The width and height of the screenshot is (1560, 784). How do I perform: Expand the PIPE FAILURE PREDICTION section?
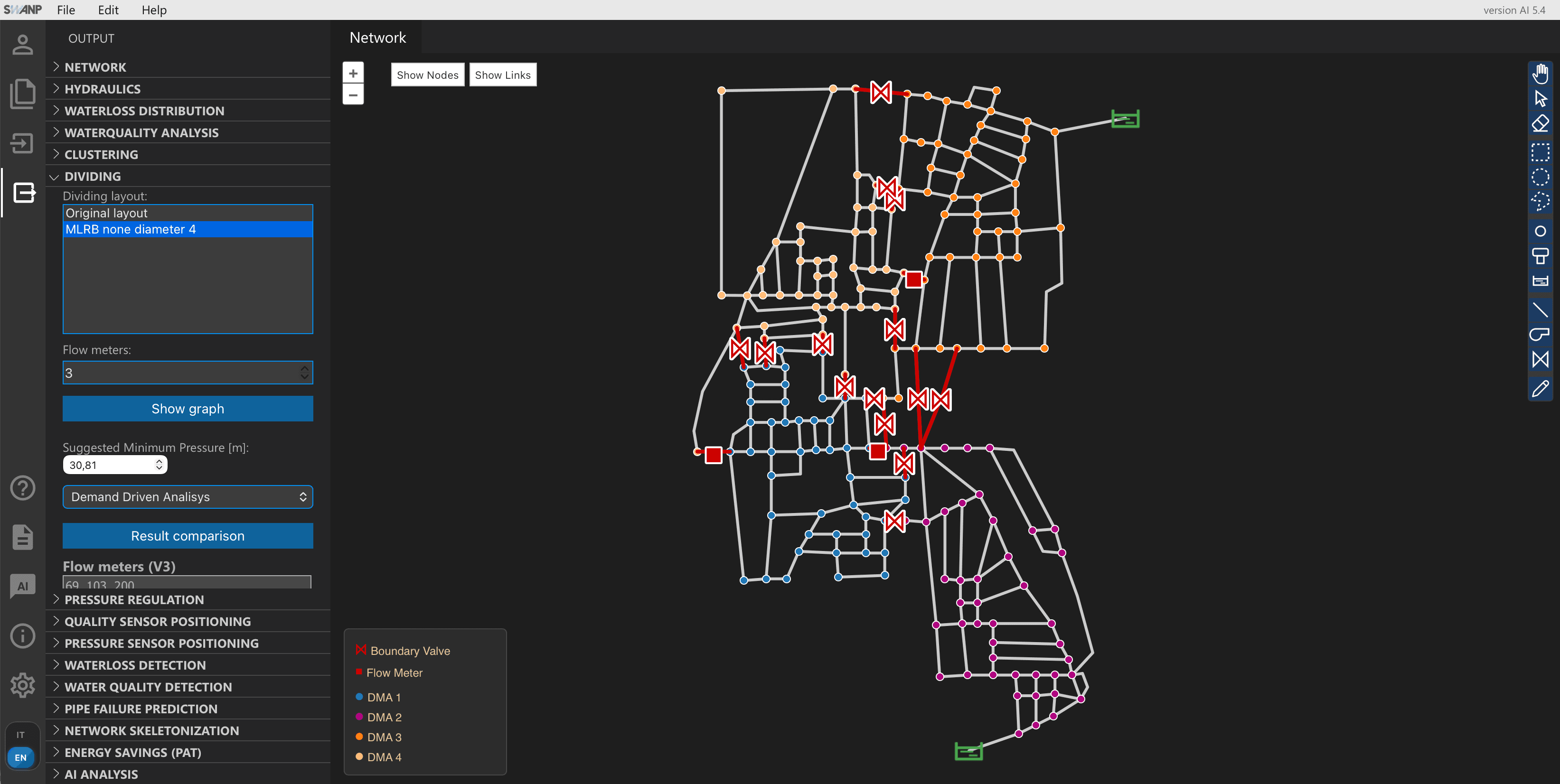point(188,709)
